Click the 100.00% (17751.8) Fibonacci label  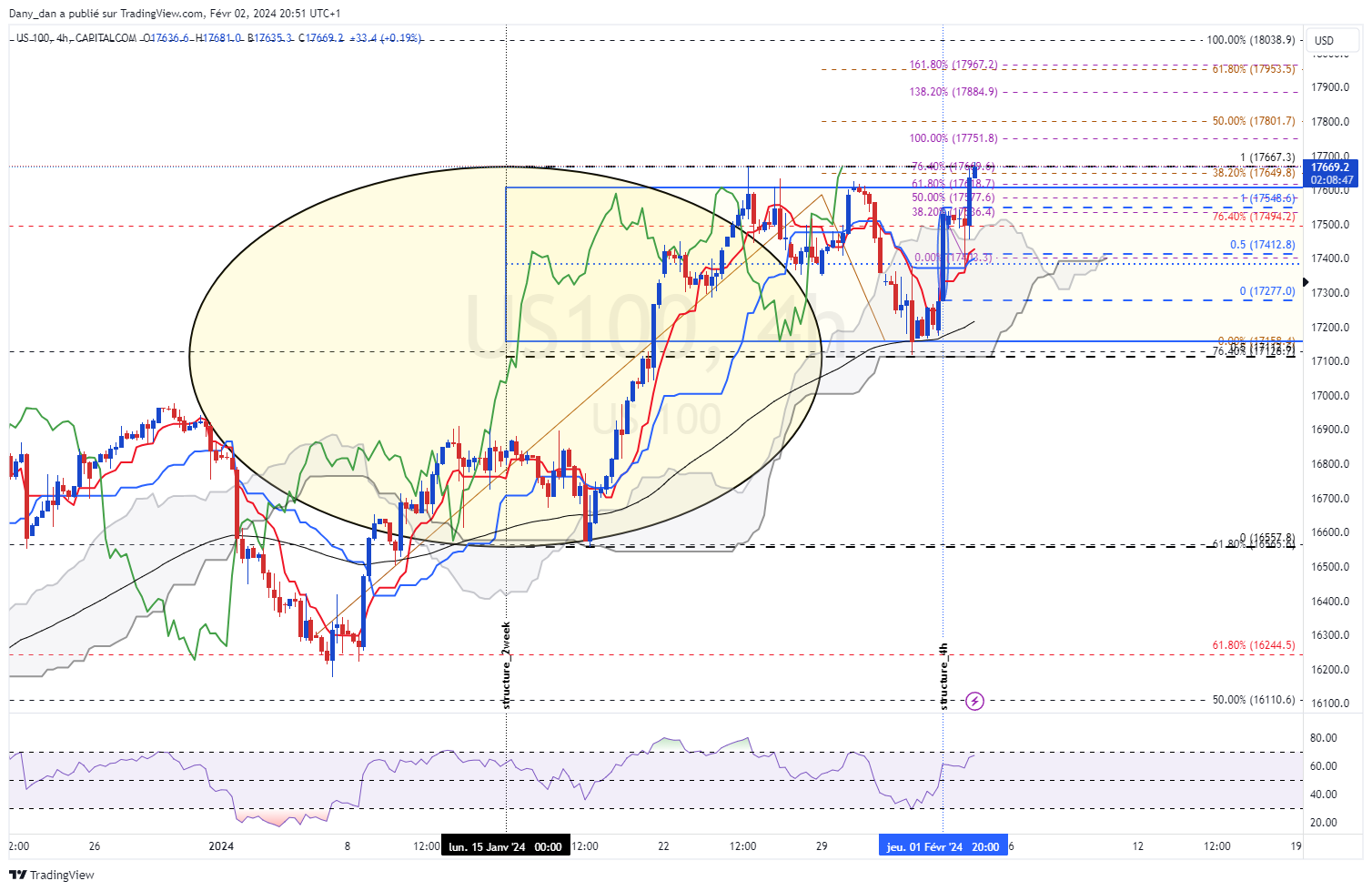coord(953,138)
